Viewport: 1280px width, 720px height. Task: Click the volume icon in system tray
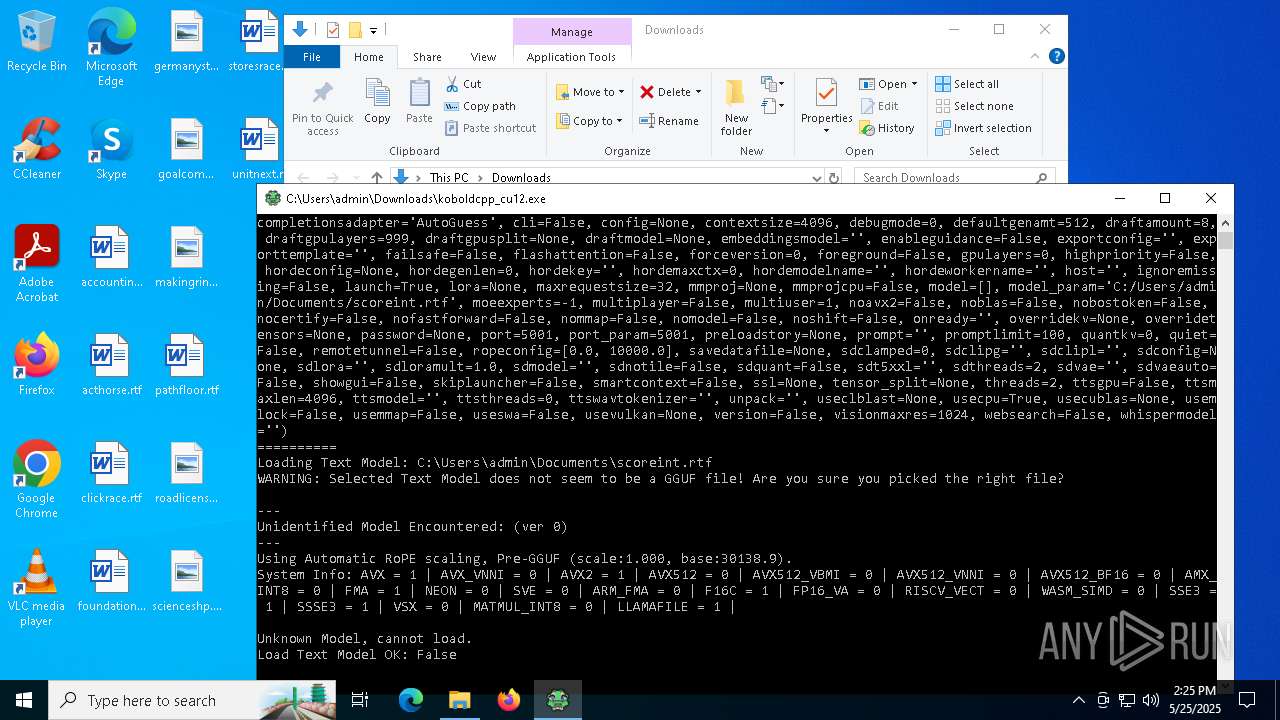click(x=1150, y=700)
